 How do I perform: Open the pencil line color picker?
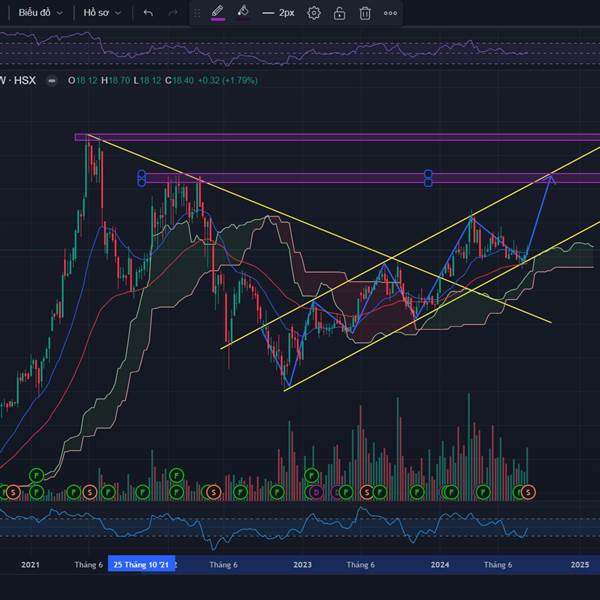tap(218, 13)
